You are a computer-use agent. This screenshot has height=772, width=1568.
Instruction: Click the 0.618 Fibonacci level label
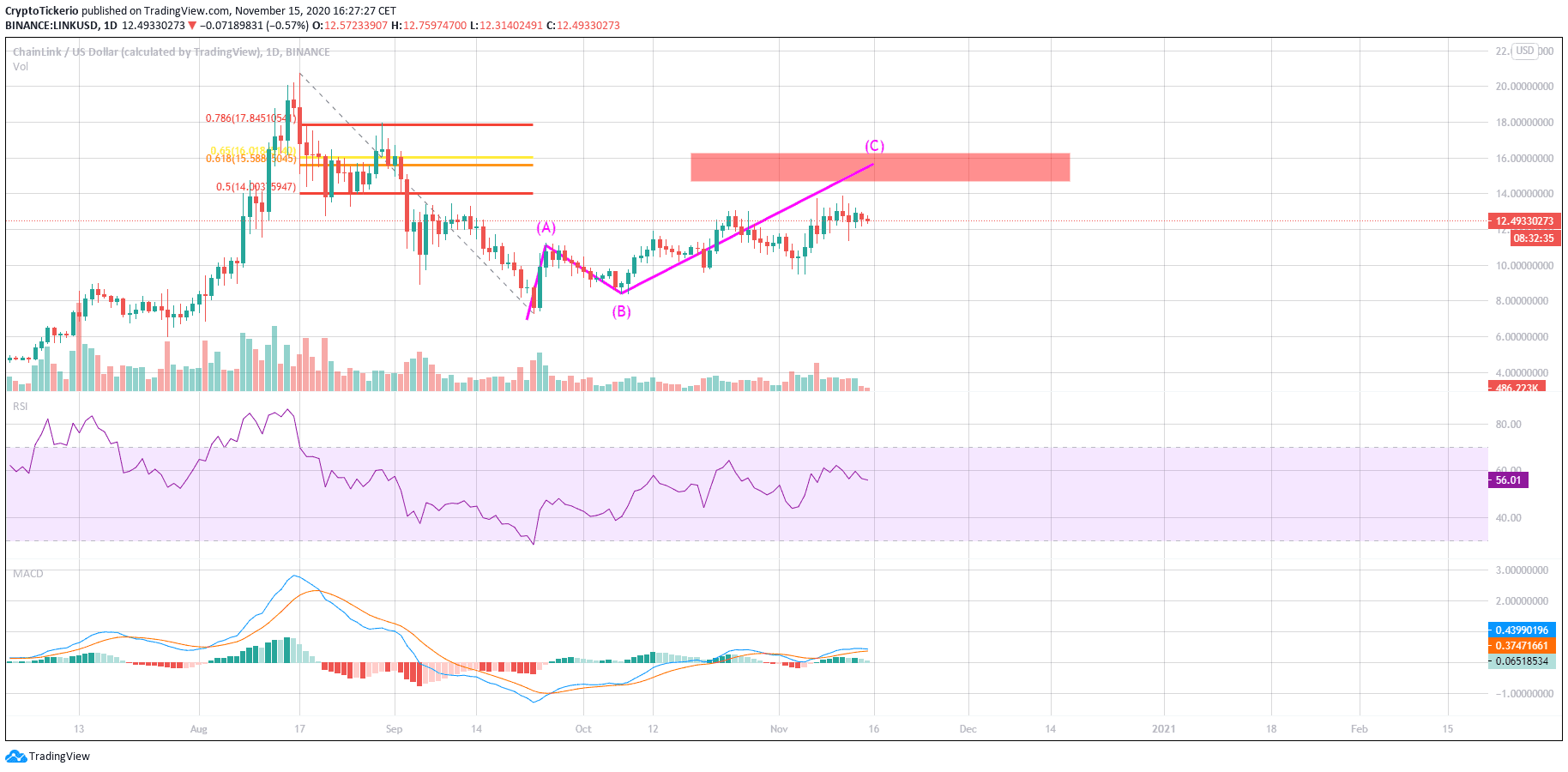click(x=250, y=159)
